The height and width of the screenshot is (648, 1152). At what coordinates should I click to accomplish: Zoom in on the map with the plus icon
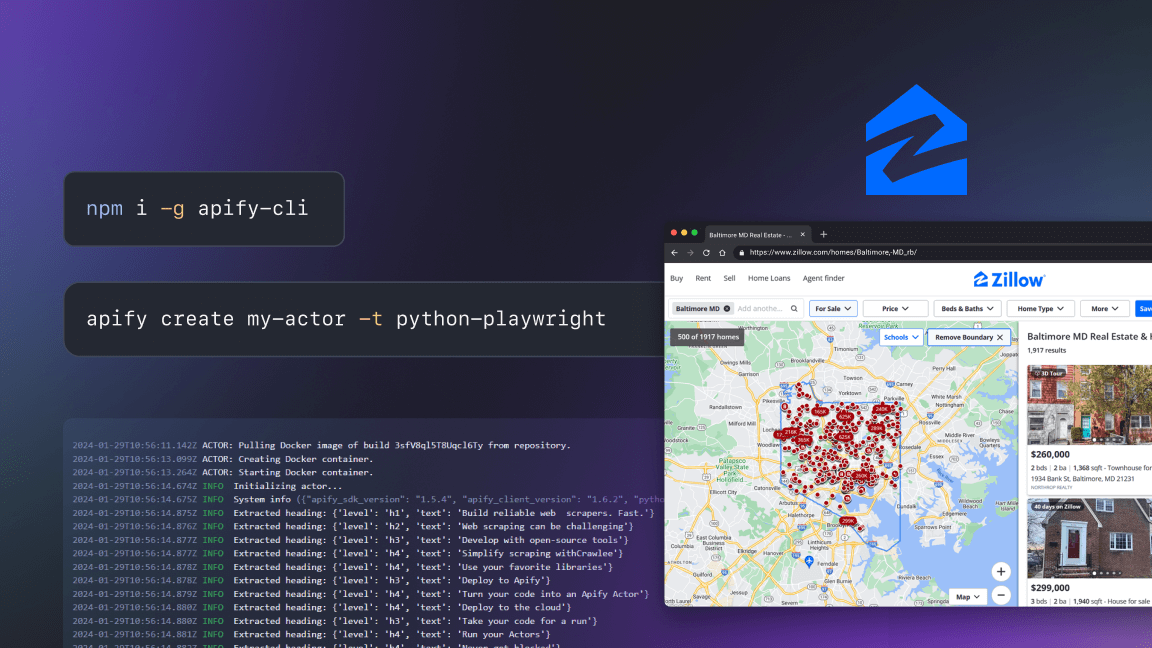[1001, 570]
